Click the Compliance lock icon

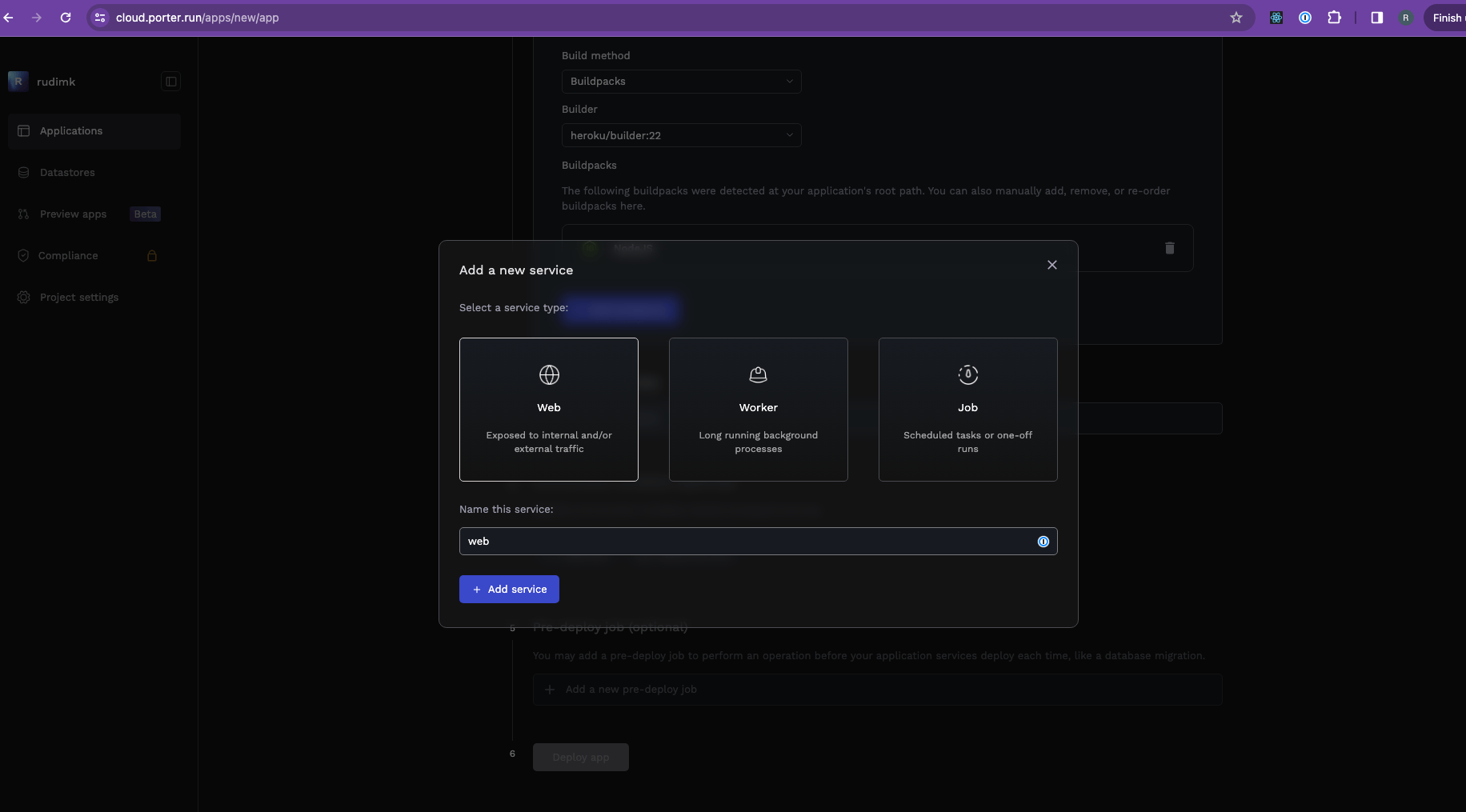pos(151,255)
